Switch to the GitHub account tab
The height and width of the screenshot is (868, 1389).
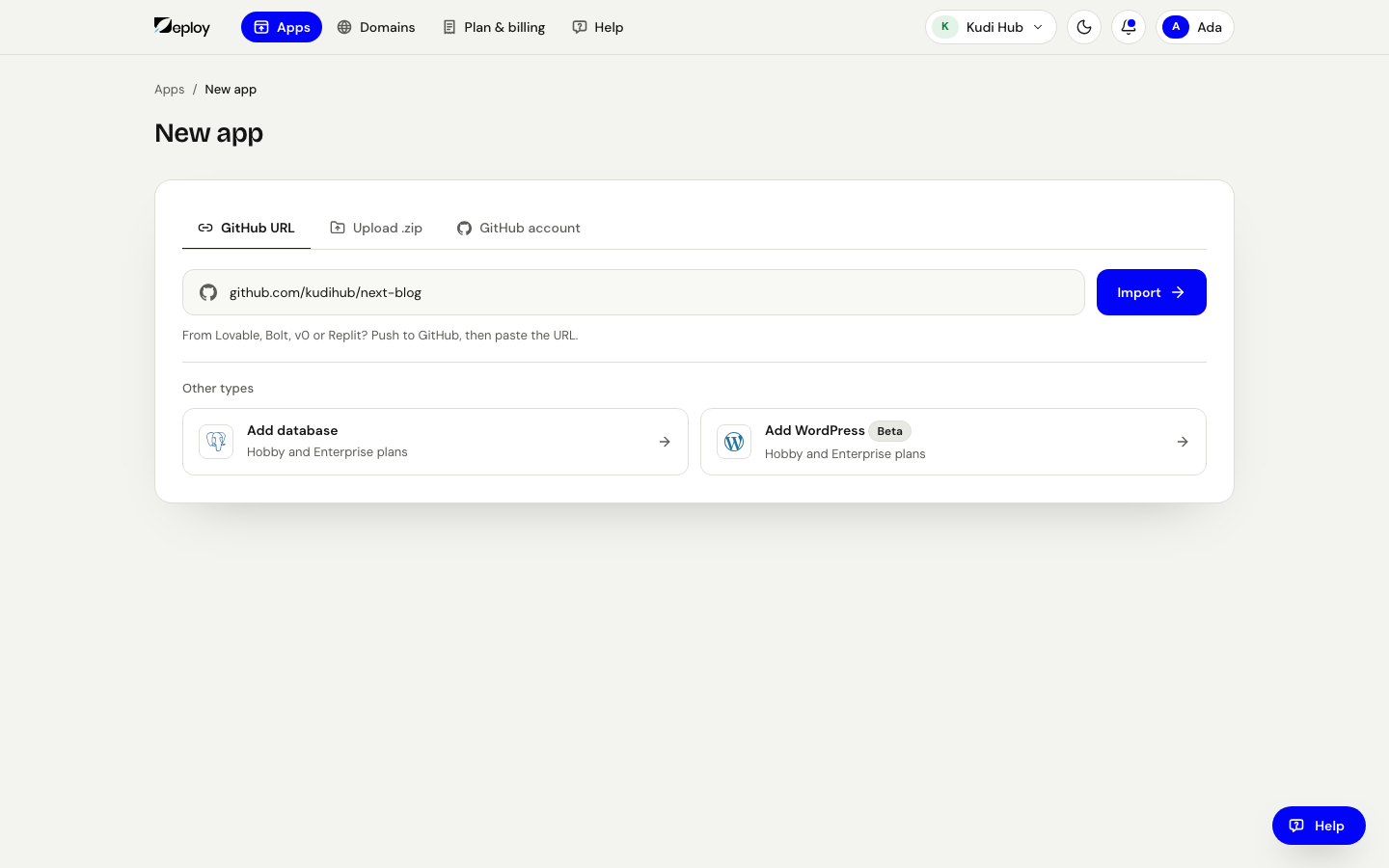click(x=519, y=228)
